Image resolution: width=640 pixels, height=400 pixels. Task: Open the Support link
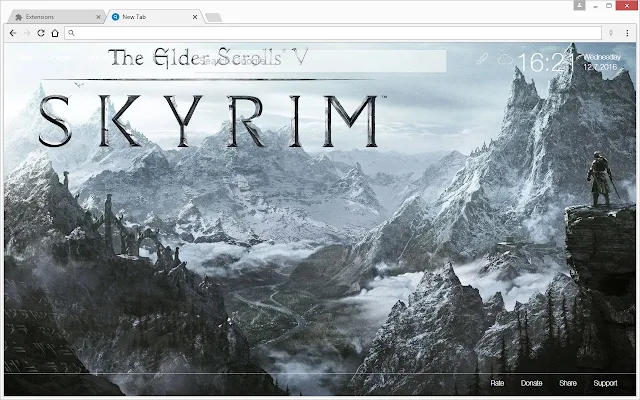tap(605, 383)
